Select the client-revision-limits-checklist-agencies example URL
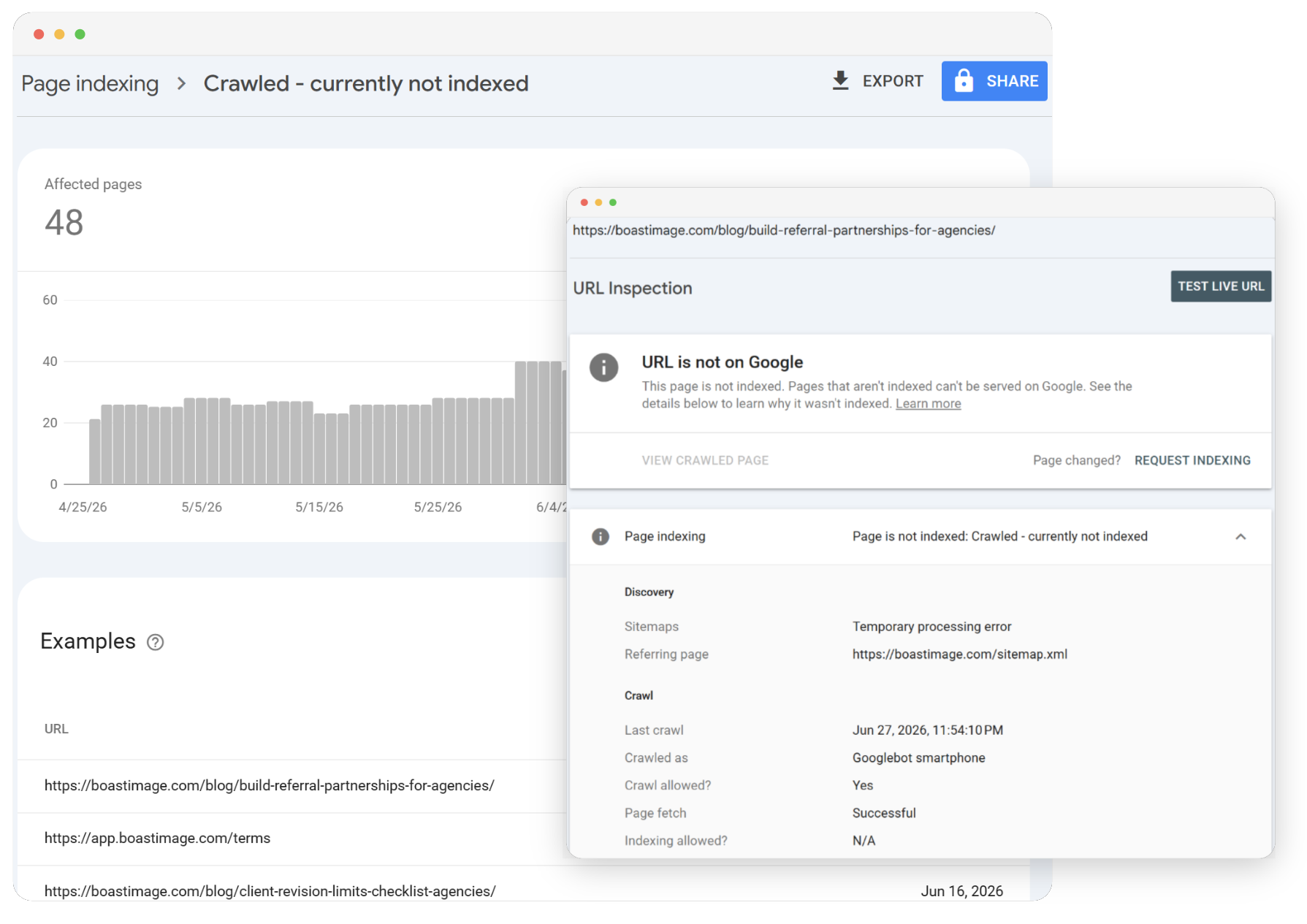This screenshot has height=924, width=1307. click(x=270, y=891)
